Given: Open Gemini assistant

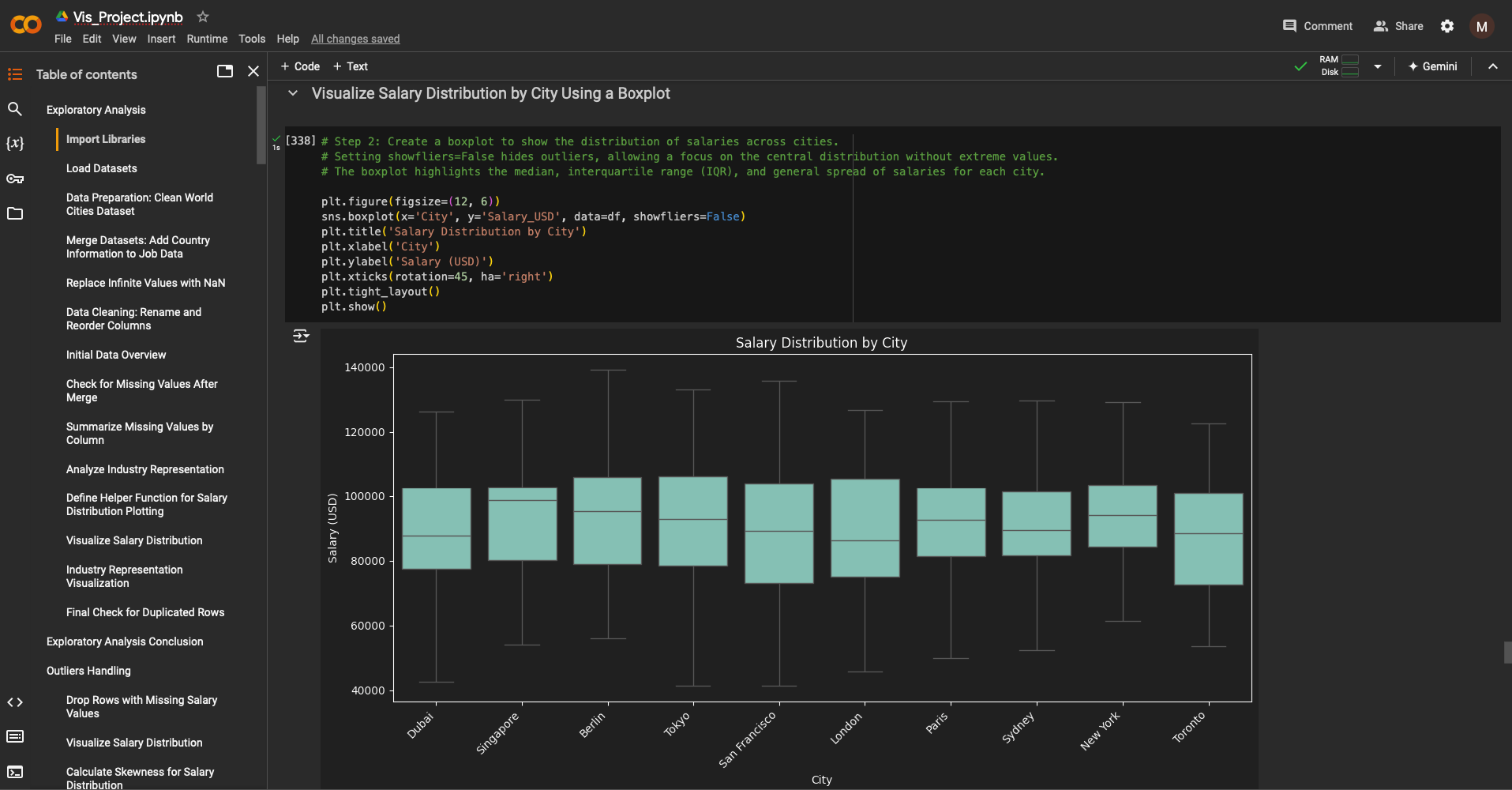Looking at the screenshot, I should (x=1433, y=66).
